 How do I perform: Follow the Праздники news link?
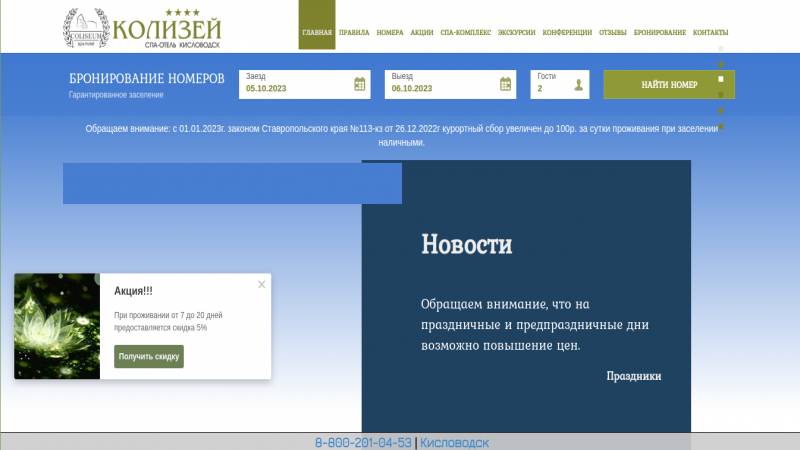(633, 376)
